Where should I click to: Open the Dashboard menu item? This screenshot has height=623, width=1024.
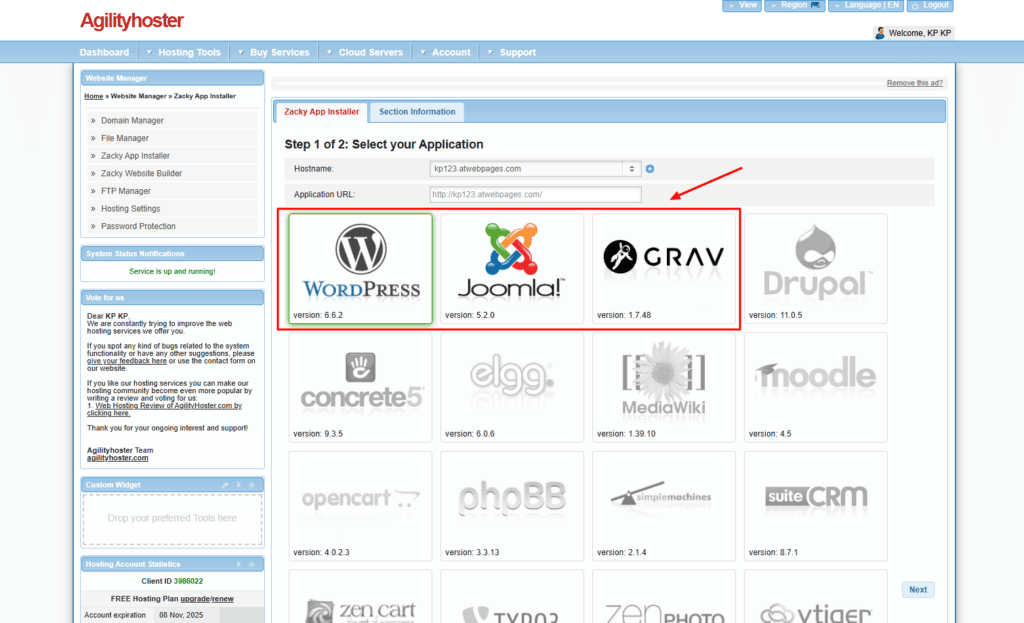[x=104, y=51]
